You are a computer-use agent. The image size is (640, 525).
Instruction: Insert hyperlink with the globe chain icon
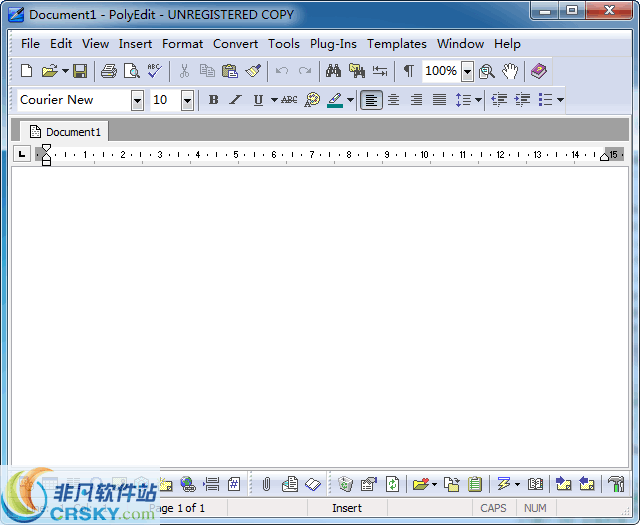(188, 485)
